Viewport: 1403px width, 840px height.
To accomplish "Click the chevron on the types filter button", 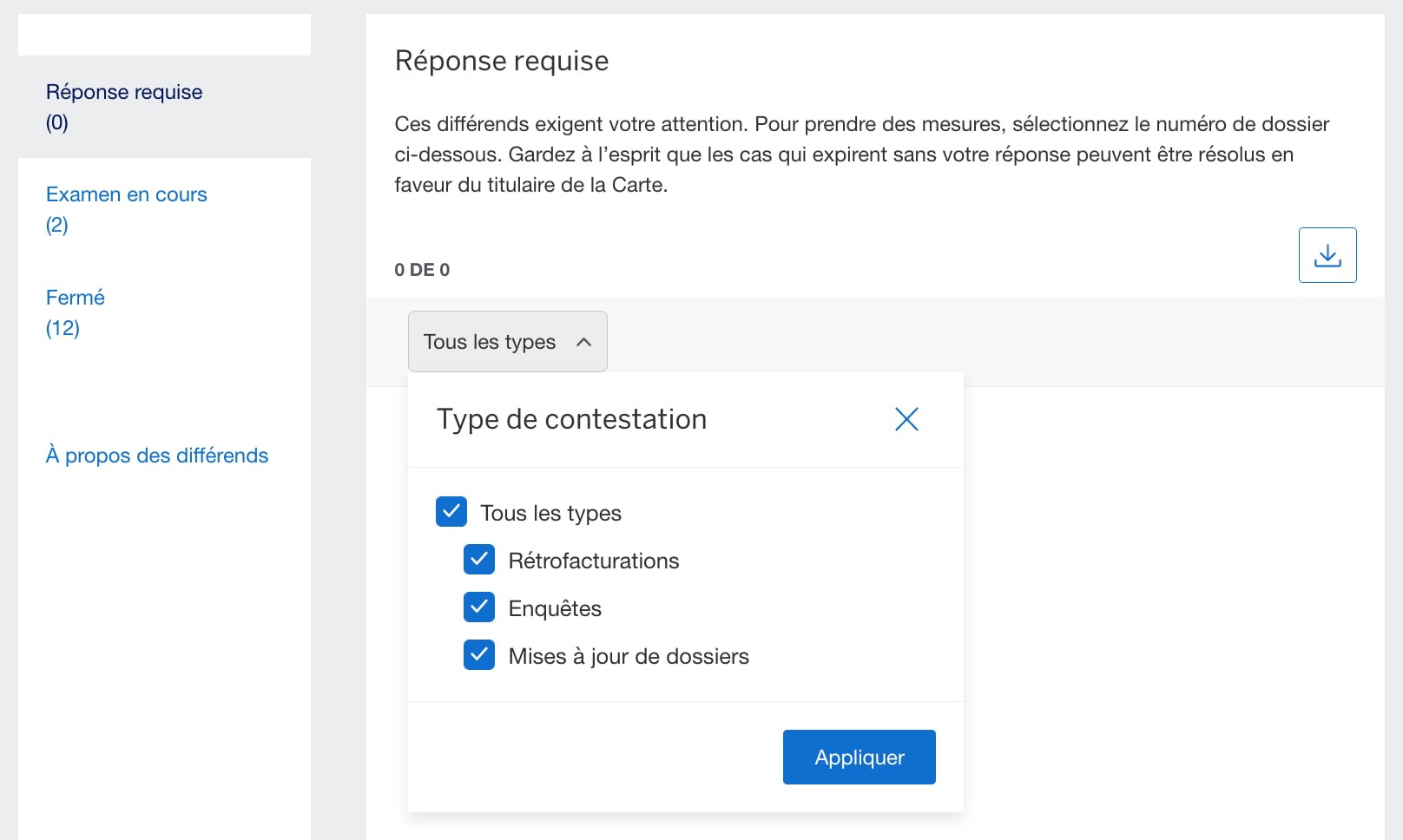I will click(x=585, y=341).
